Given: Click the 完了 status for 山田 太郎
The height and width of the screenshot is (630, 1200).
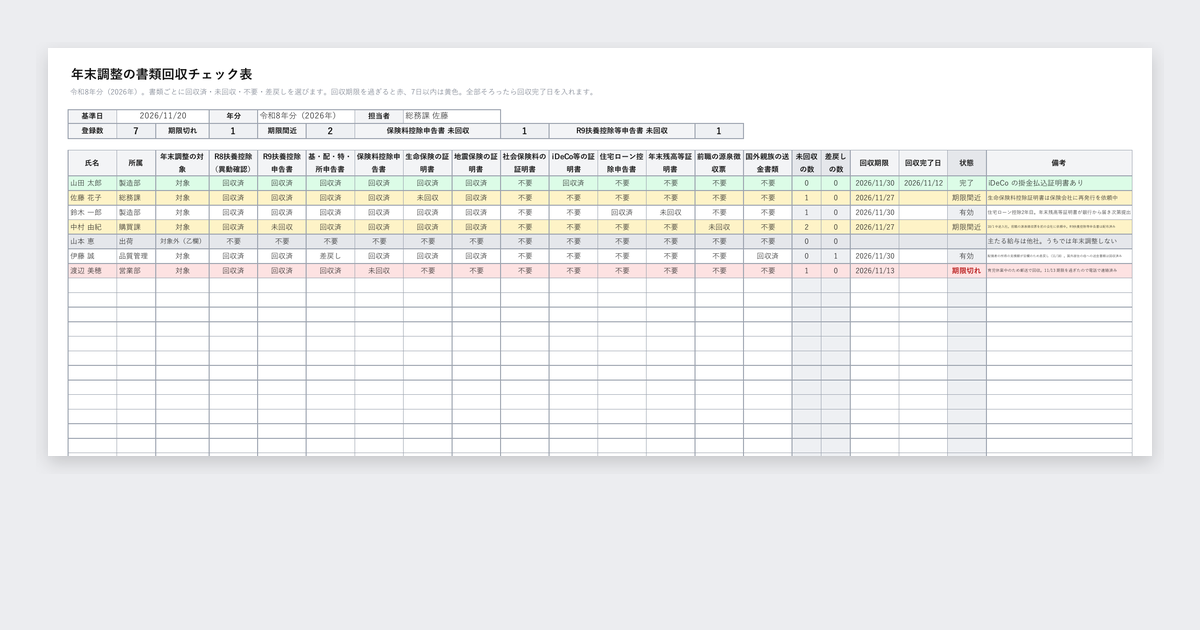Looking at the screenshot, I should tap(967, 183).
